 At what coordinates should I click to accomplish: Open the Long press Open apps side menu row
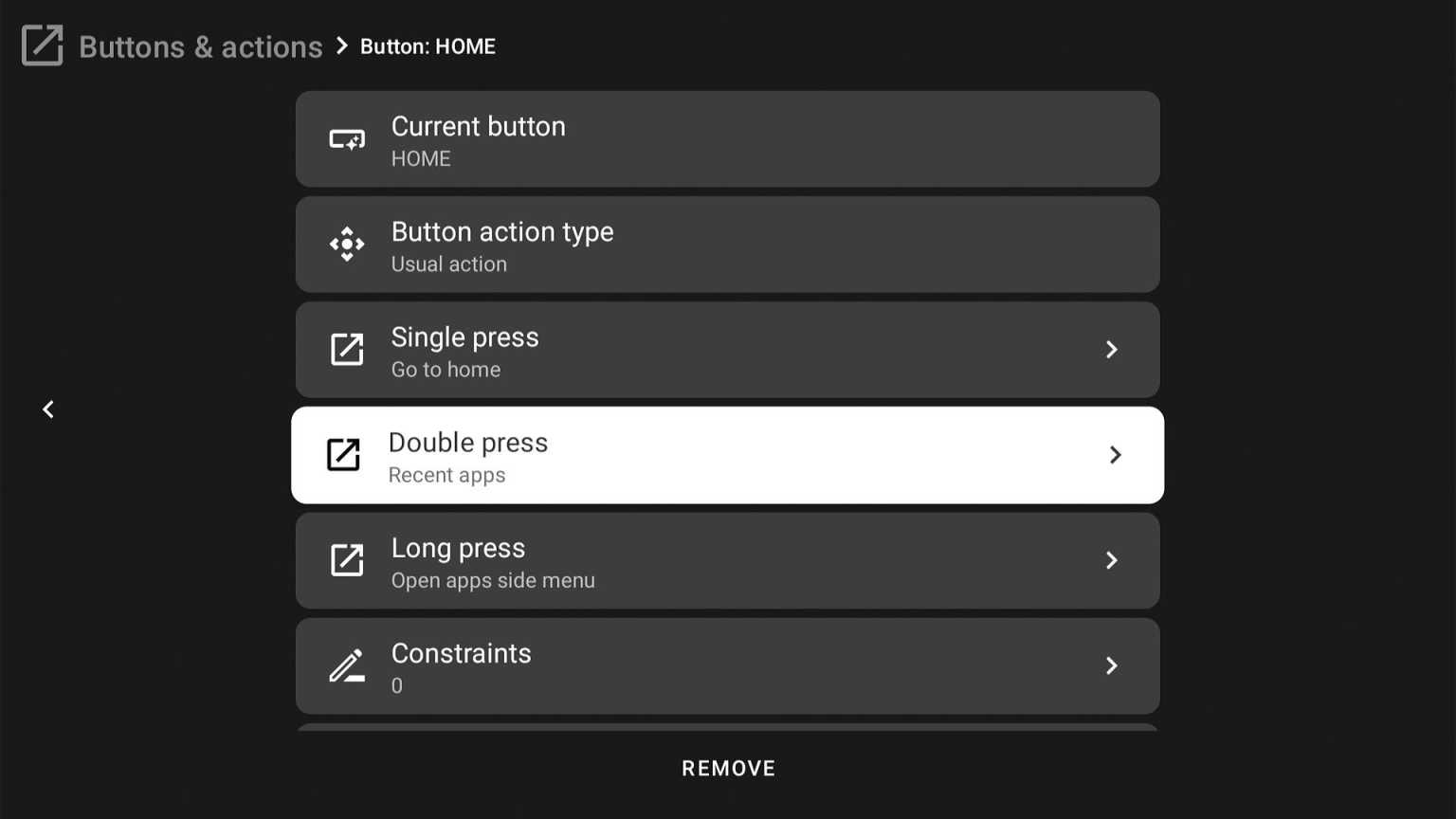[x=728, y=560]
